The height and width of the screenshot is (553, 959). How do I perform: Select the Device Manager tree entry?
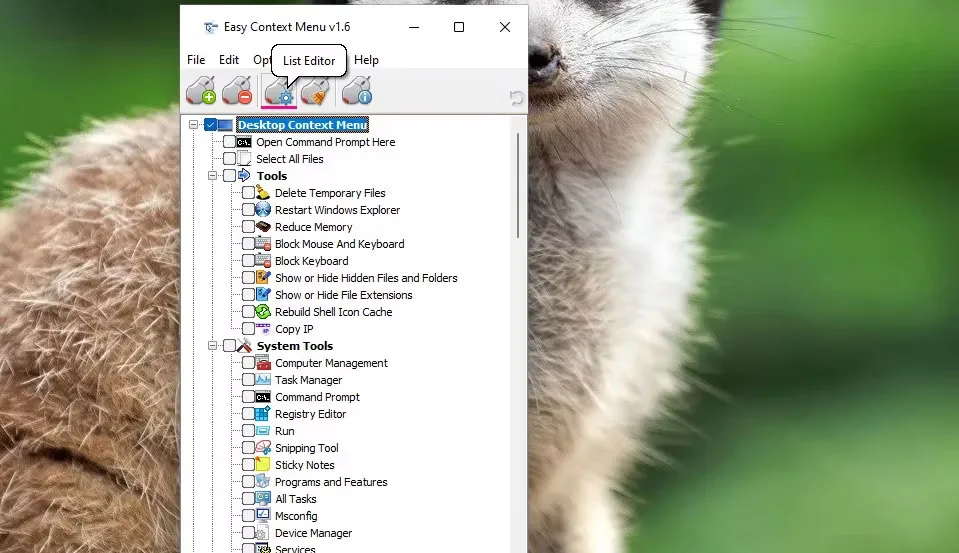pyautogui.click(x=313, y=533)
